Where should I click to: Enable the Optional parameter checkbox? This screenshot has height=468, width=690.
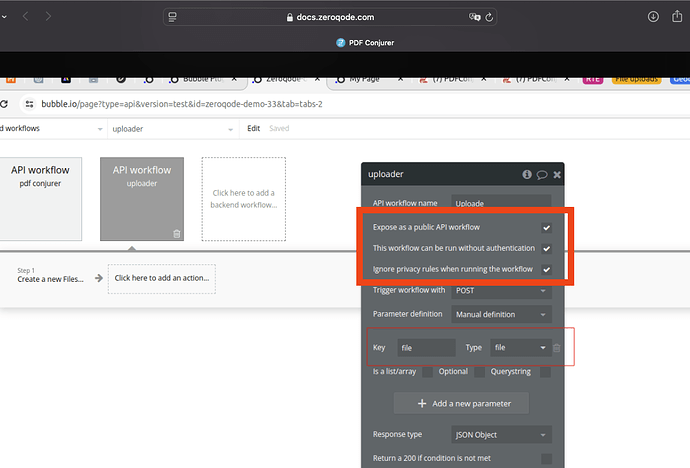coord(480,372)
